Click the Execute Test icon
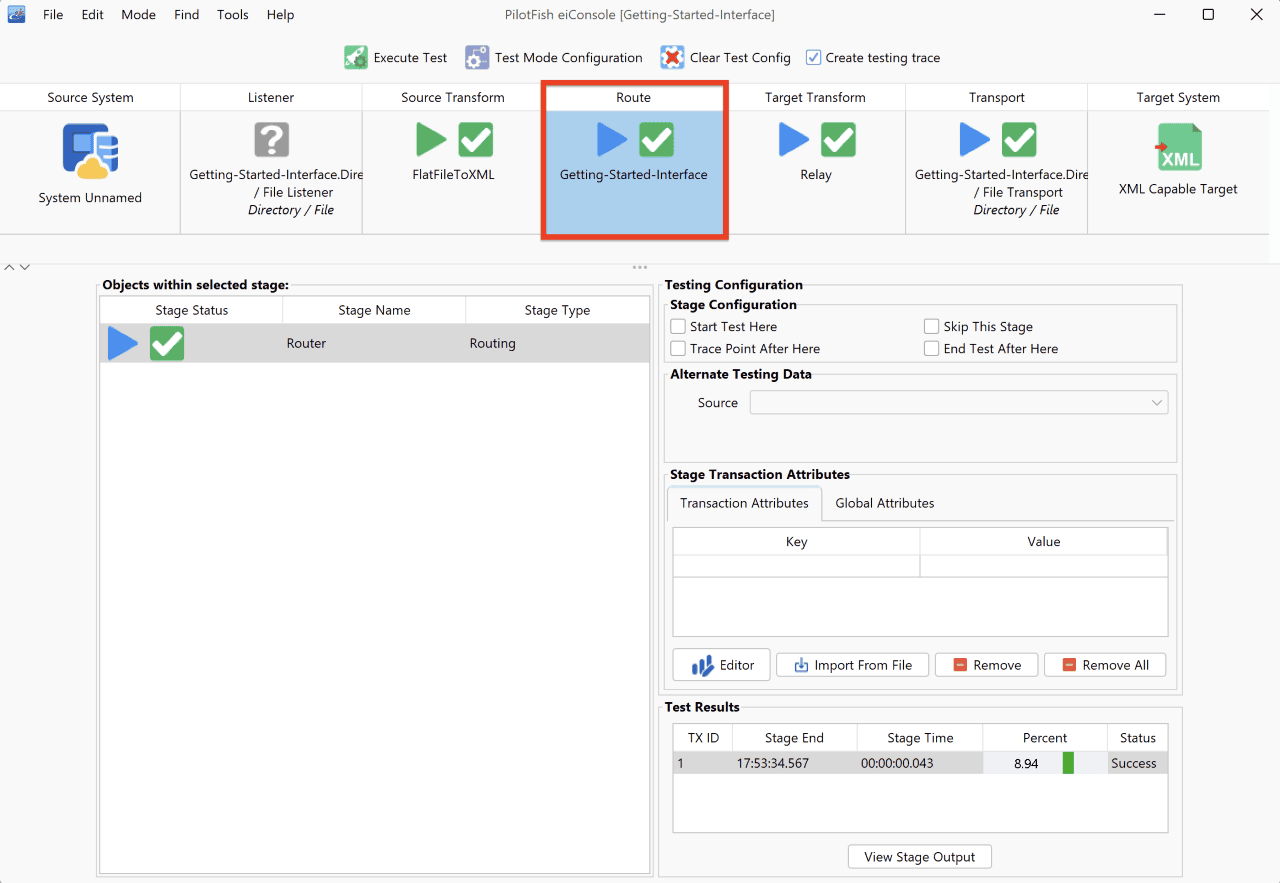The width and height of the screenshot is (1280, 883). point(356,57)
